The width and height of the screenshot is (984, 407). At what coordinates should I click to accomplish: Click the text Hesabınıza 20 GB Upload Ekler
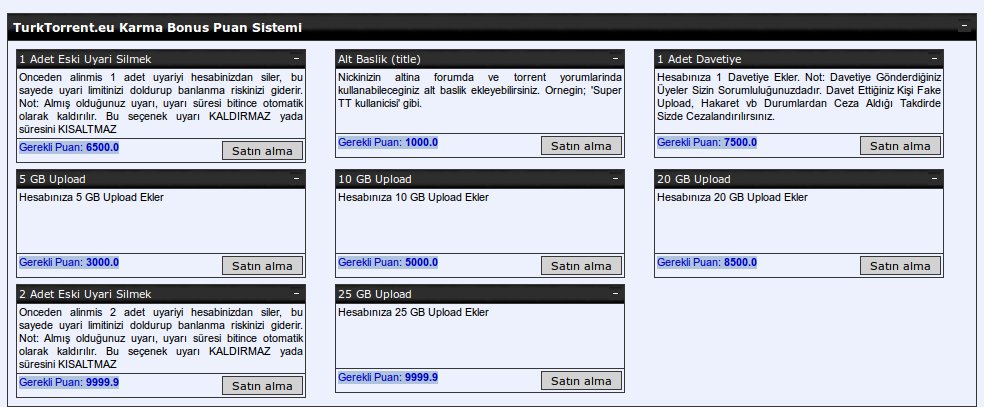732,198
